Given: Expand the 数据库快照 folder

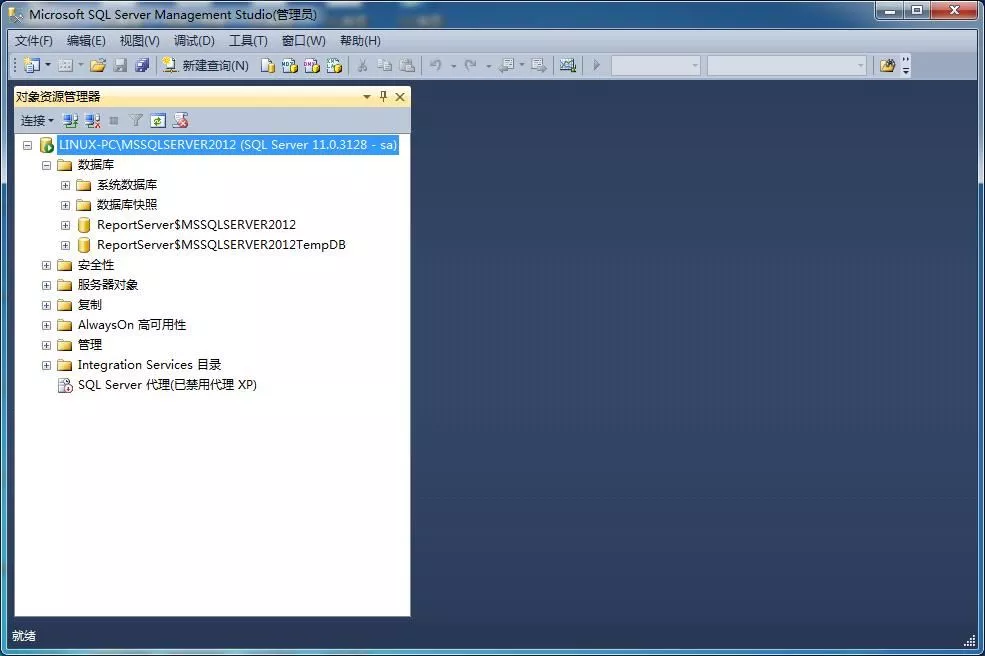Looking at the screenshot, I should (x=65, y=205).
